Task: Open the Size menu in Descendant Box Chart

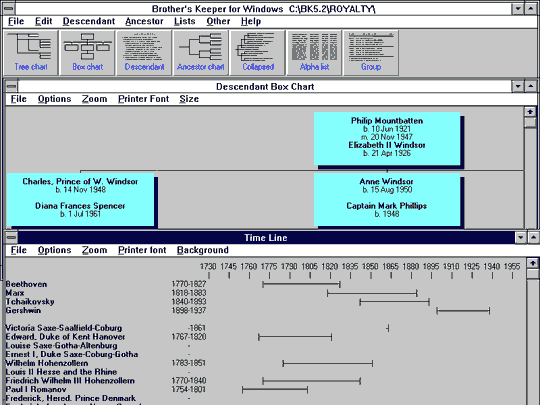Action: click(x=189, y=99)
